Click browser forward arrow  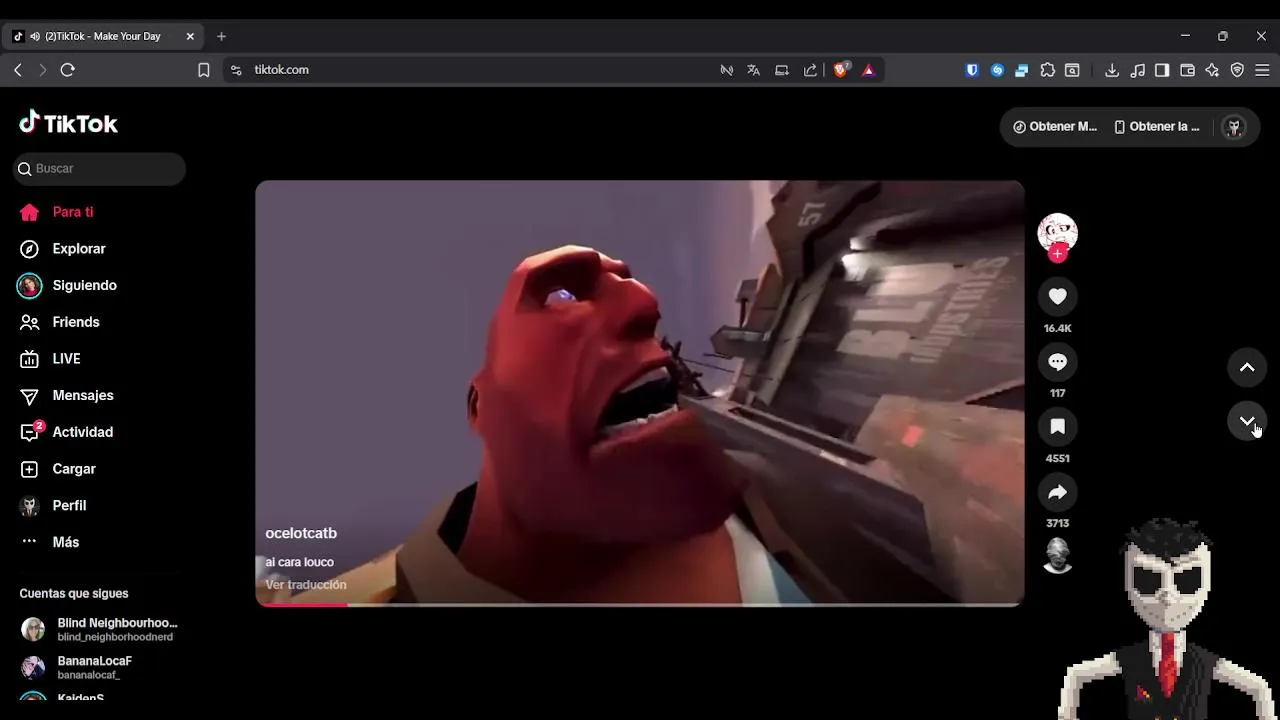[x=42, y=70]
